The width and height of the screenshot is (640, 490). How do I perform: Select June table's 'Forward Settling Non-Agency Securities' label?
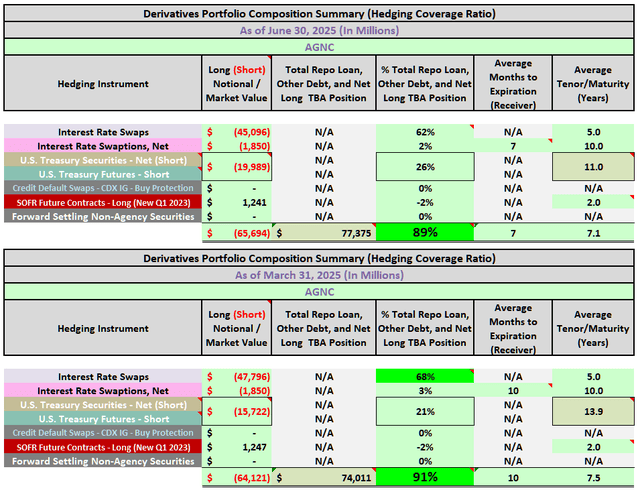[x=103, y=216]
